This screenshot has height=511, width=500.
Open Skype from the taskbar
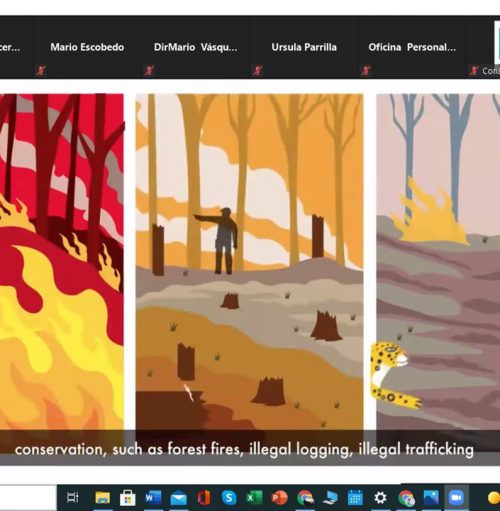[229, 498]
